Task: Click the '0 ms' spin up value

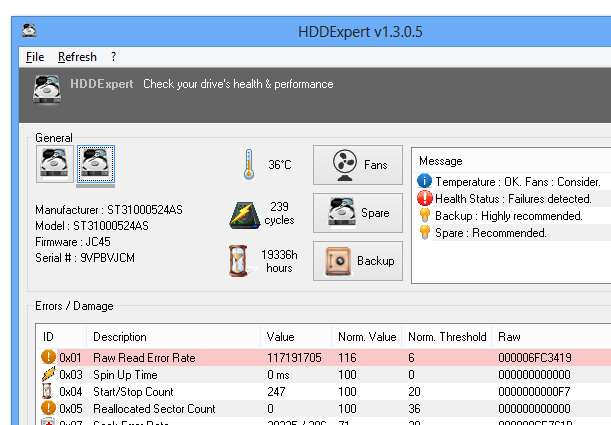Action: (278, 375)
